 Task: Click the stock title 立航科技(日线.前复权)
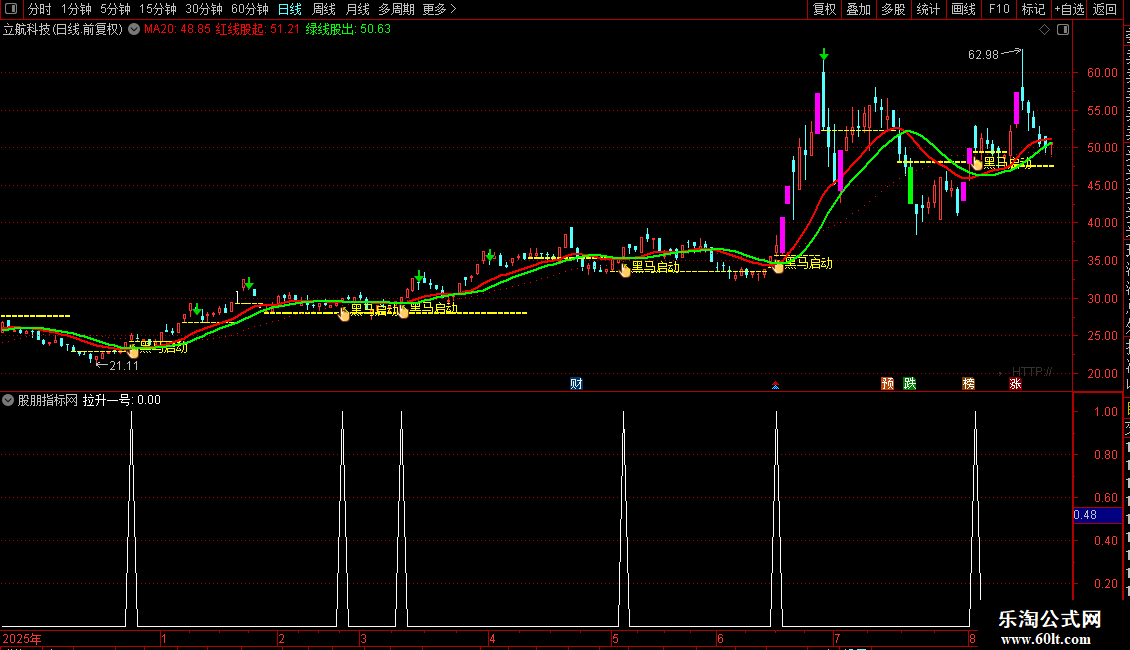tap(63, 30)
